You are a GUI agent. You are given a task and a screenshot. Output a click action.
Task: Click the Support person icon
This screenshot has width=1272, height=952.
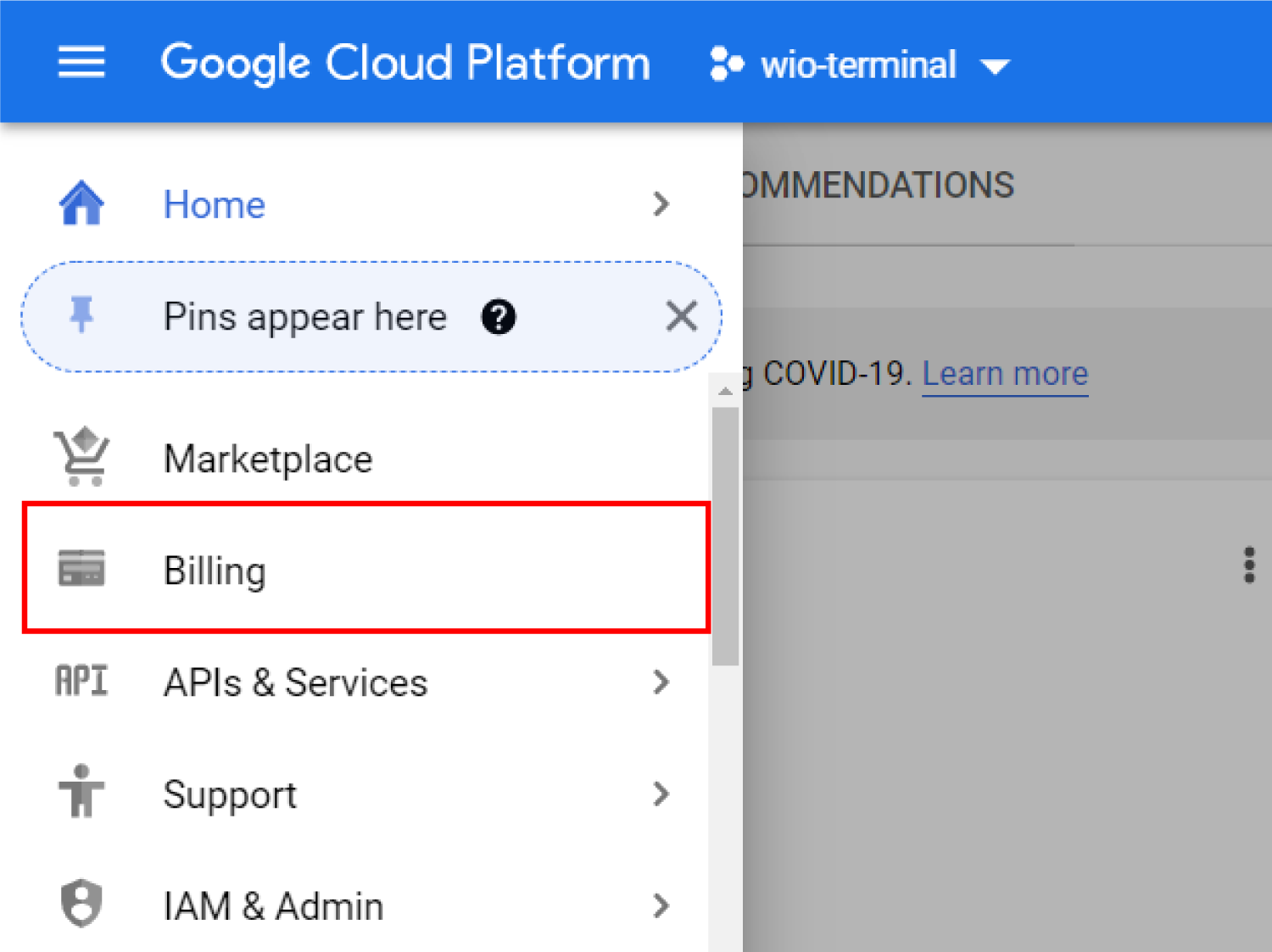[x=81, y=791]
